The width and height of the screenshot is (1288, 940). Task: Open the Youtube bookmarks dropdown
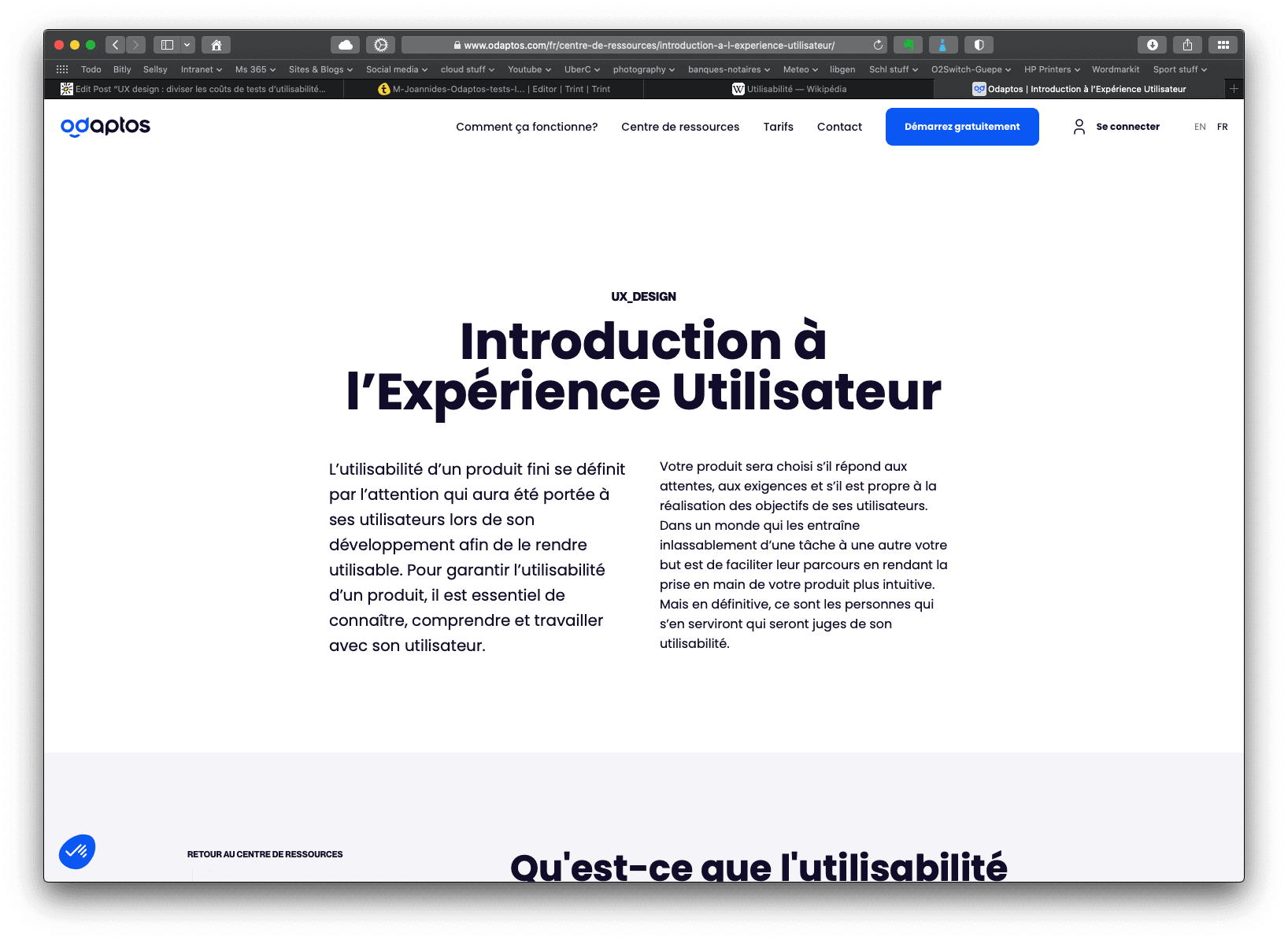530,69
